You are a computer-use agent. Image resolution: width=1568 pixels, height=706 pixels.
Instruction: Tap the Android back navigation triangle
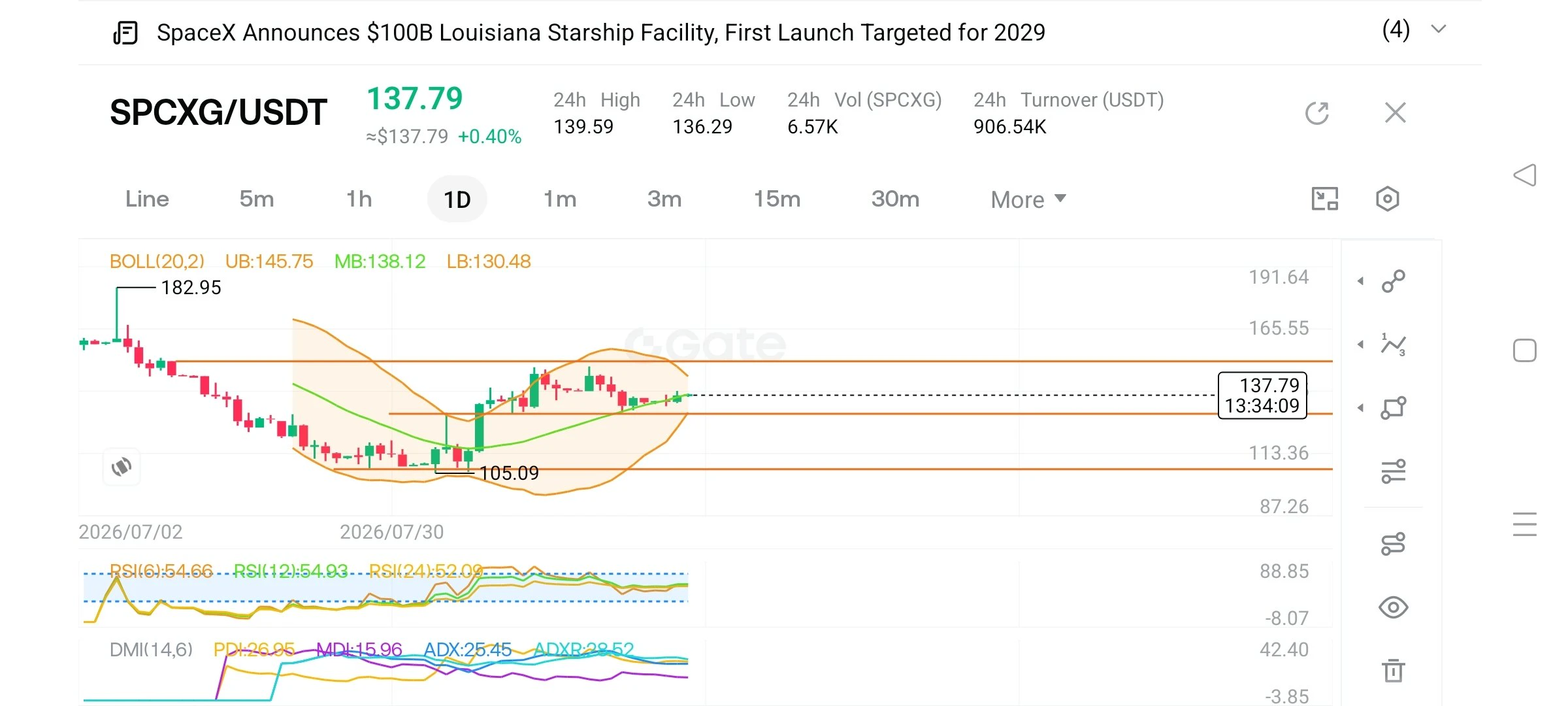tap(1525, 175)
